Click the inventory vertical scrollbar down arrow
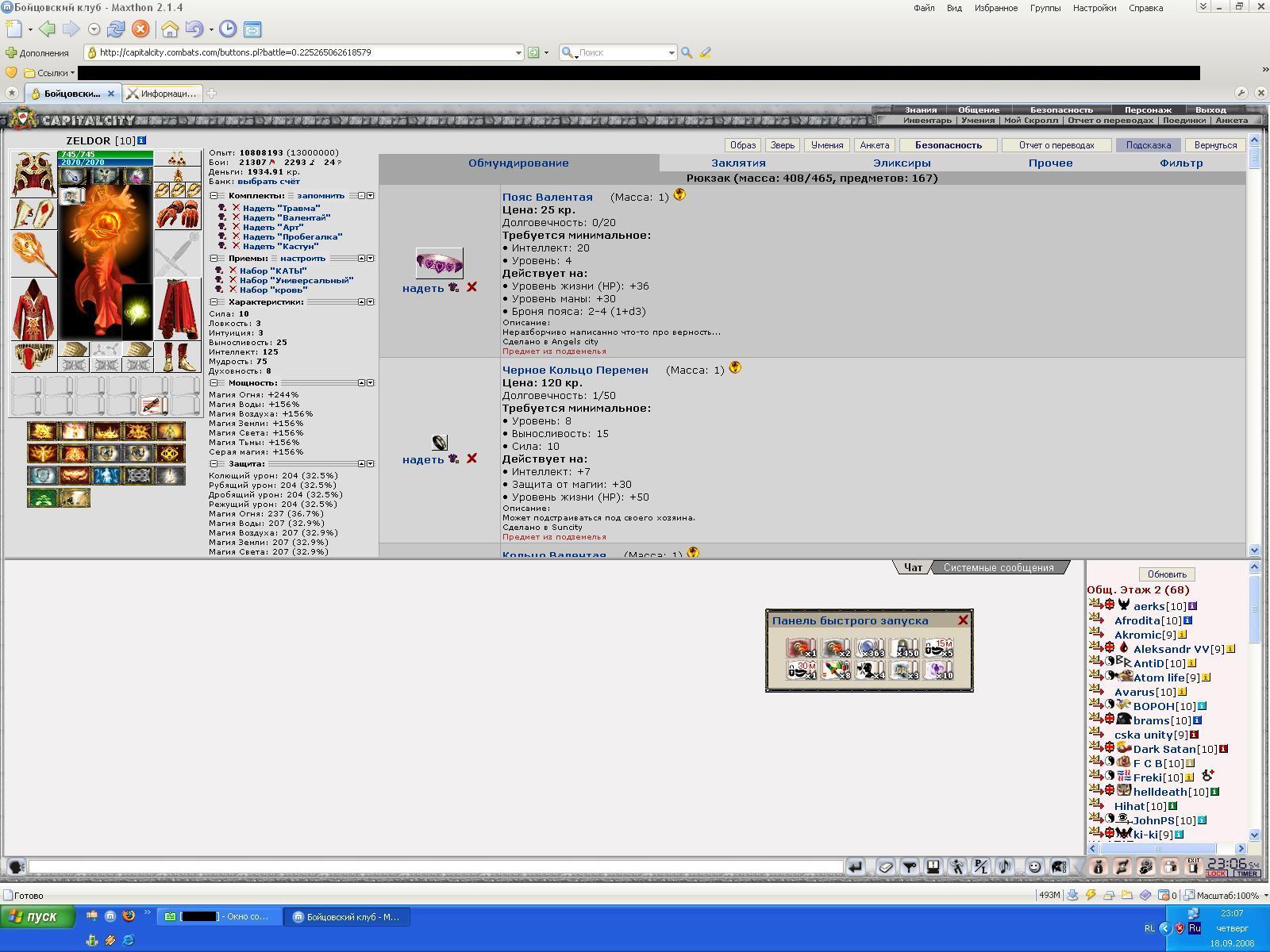The image size is (1270, 952). [x=1254, y=550]
